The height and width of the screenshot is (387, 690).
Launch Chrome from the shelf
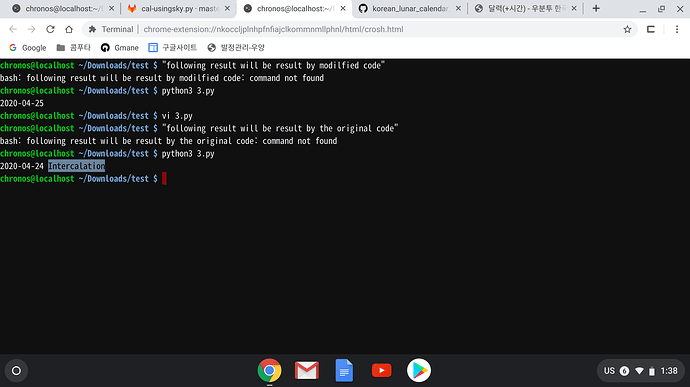coord(269,371)
